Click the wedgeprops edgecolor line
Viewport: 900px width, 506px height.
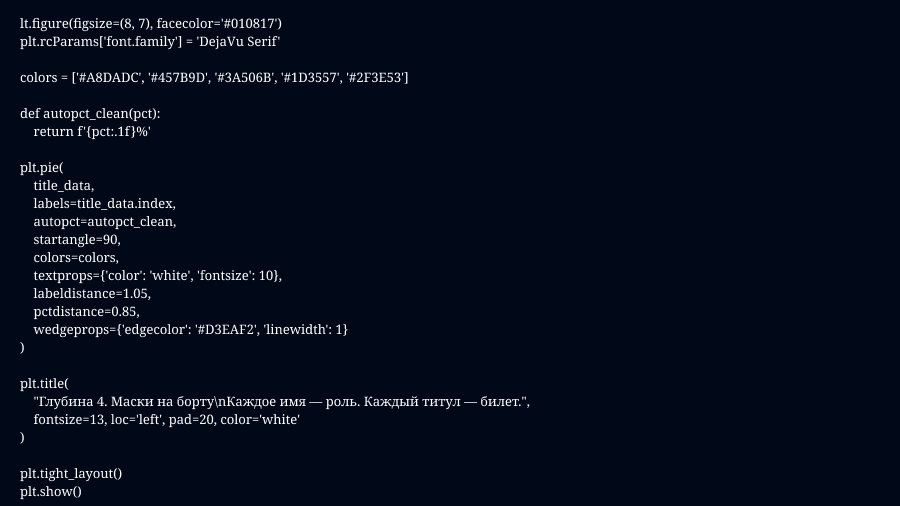click(191, 329)
